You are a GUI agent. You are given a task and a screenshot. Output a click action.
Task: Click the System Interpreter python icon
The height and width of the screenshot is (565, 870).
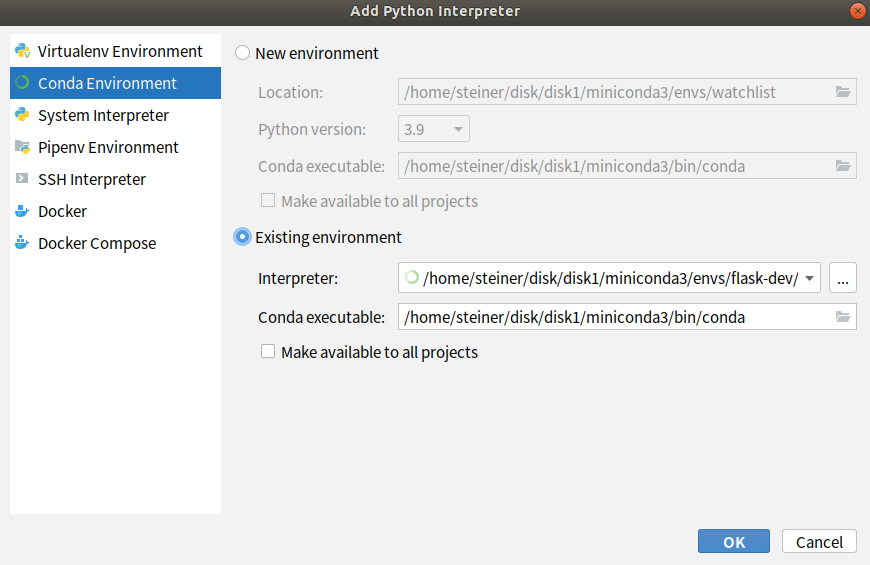[22, 115]
